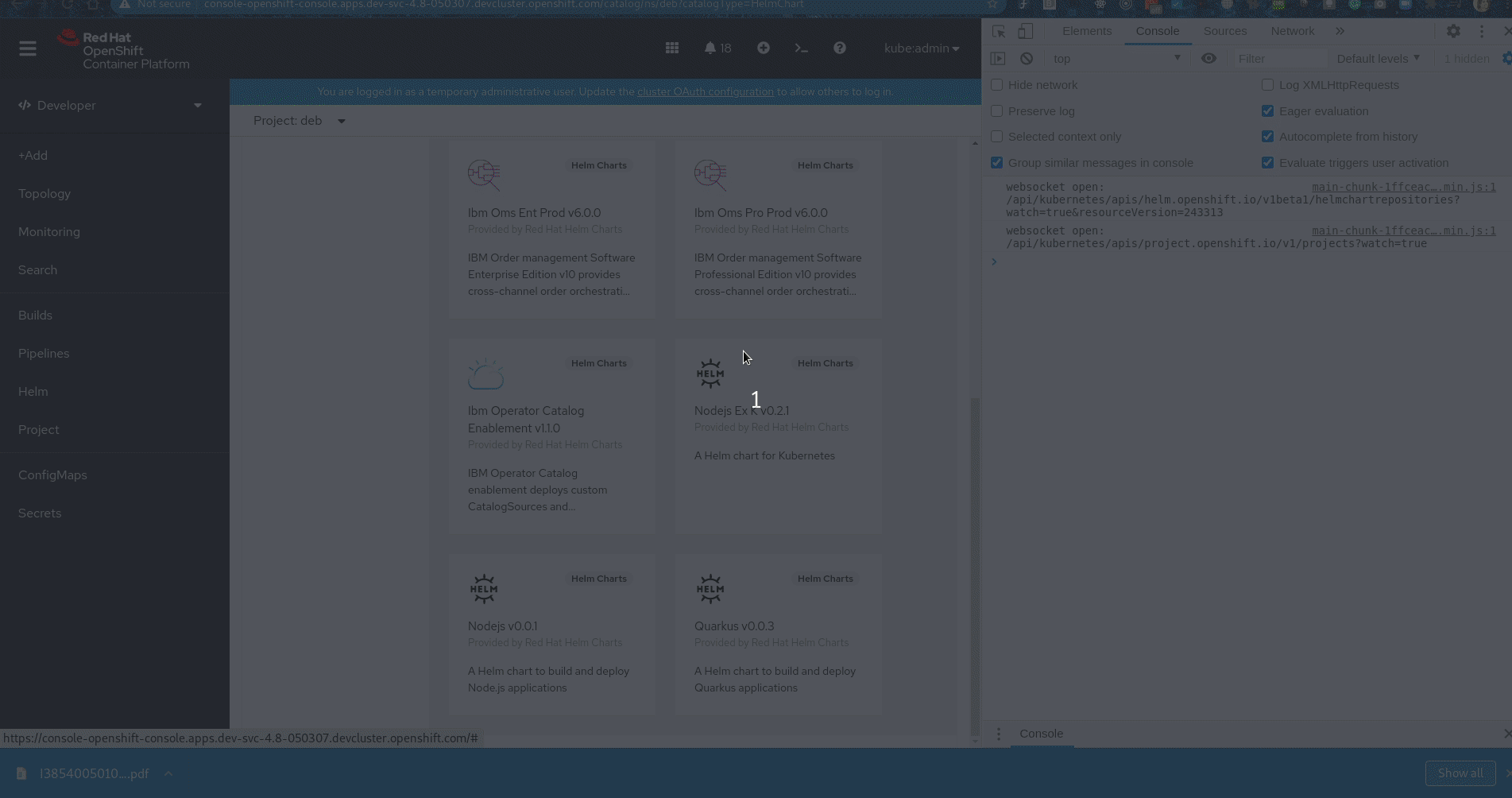The width and height of the screenshot is (1512, 798).
Task: Show more DevTools tabs chevron
Action: (1340, 31)
